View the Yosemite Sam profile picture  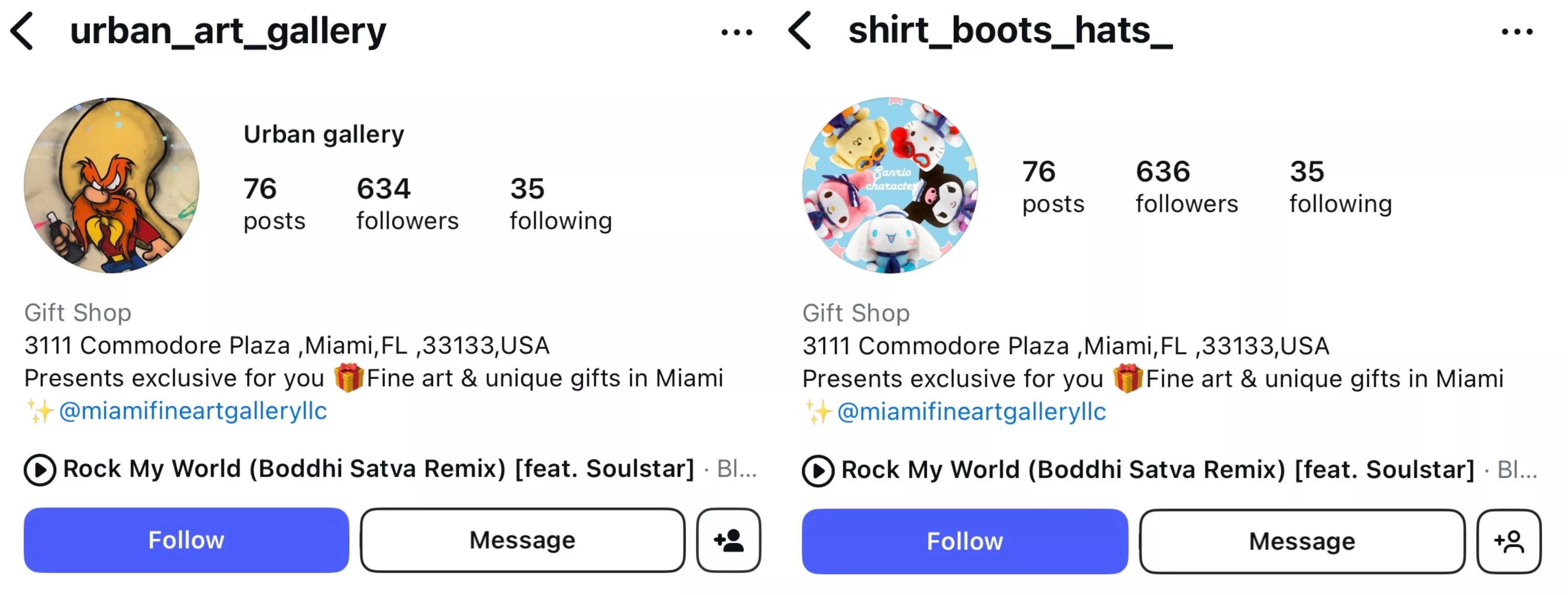112,186
